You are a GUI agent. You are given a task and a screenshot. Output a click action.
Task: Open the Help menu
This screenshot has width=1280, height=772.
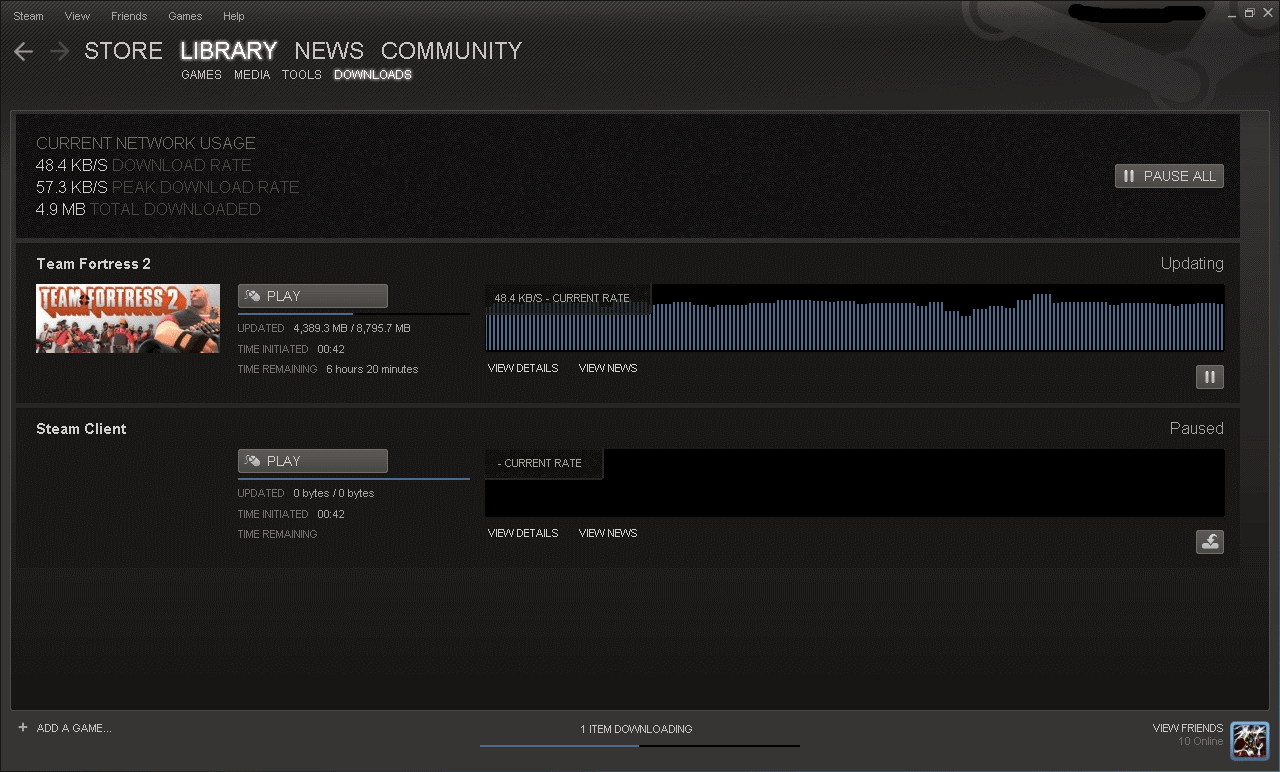point(234,16)
